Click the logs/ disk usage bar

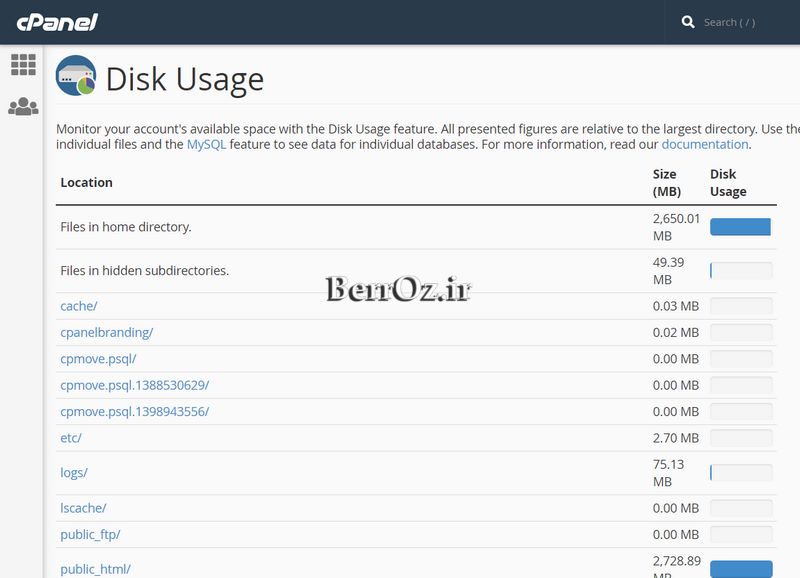(x=740, y=472)
